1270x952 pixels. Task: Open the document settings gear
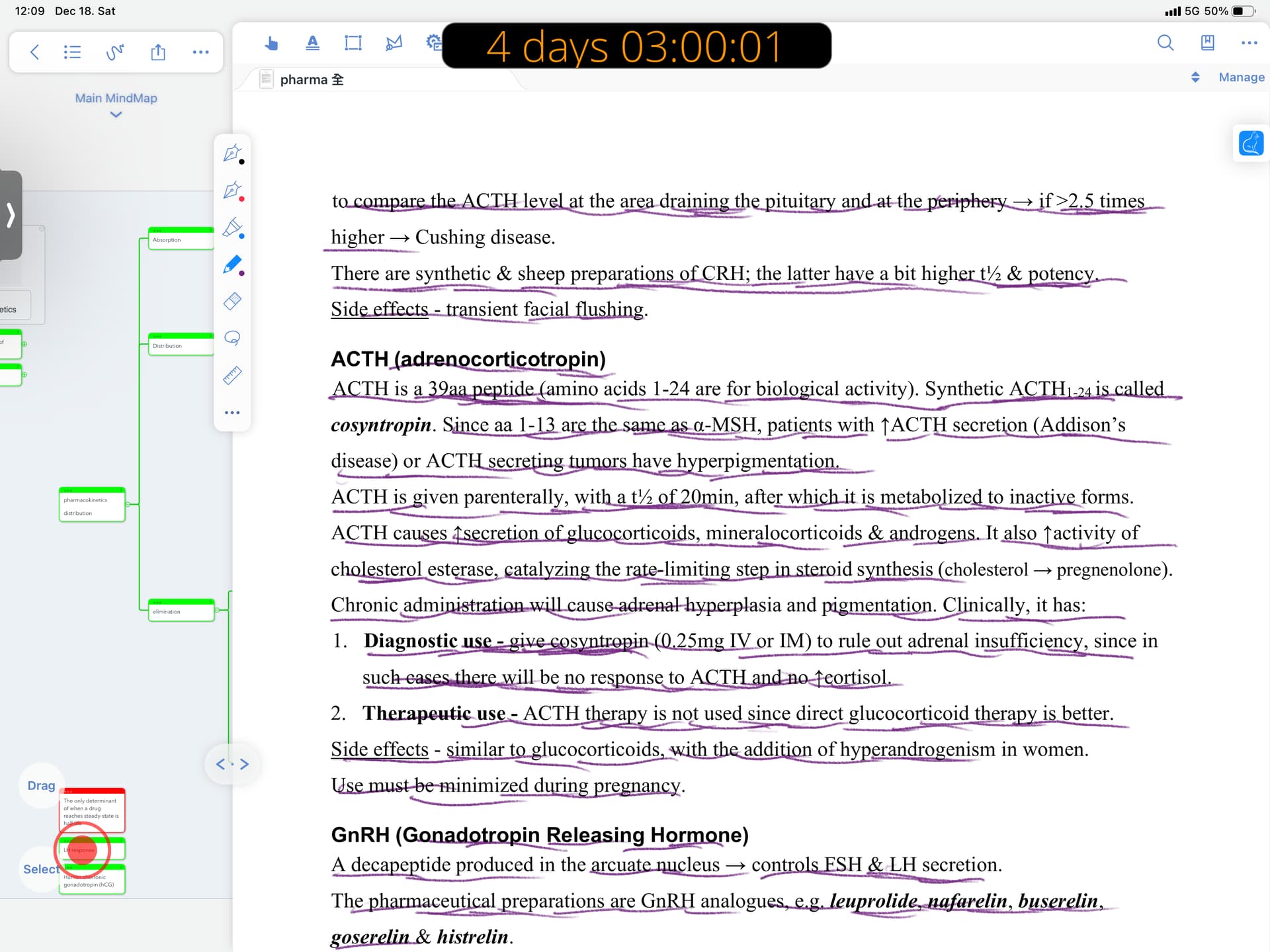coord(433,43)
